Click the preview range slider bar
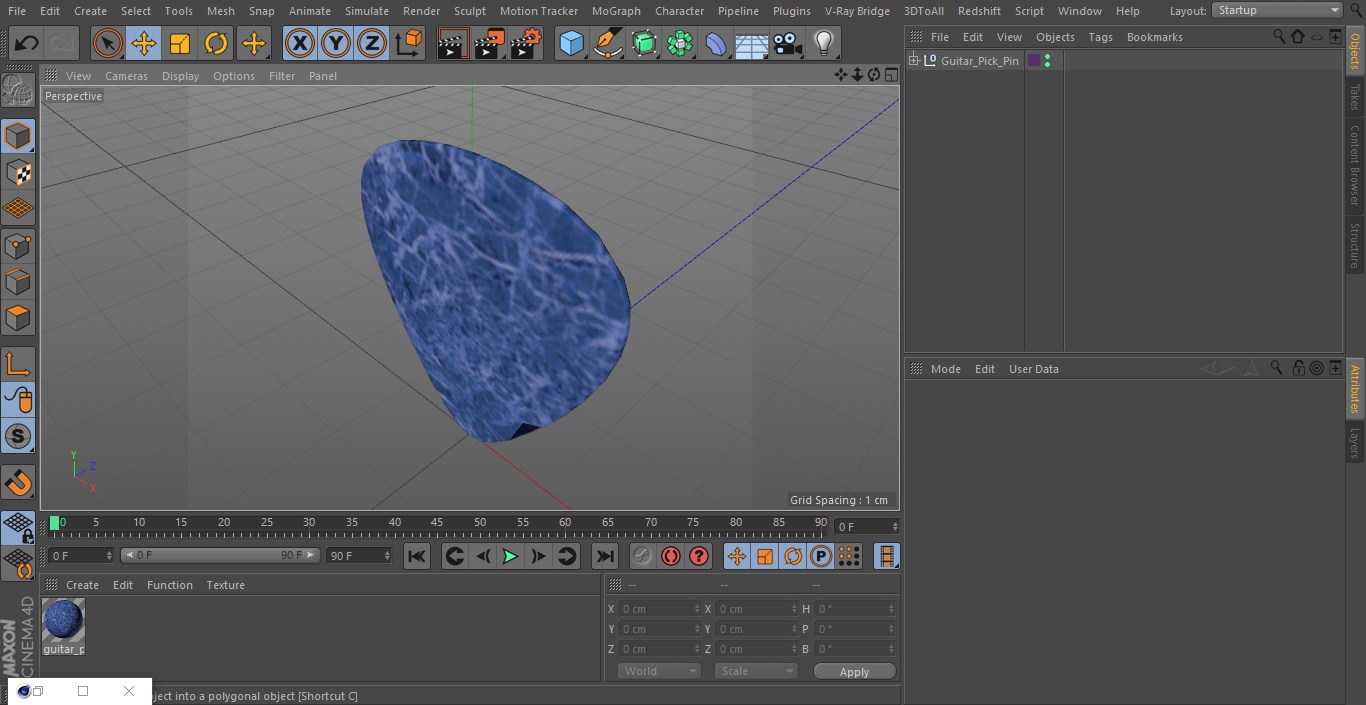1366x705 pixels. 220,555
